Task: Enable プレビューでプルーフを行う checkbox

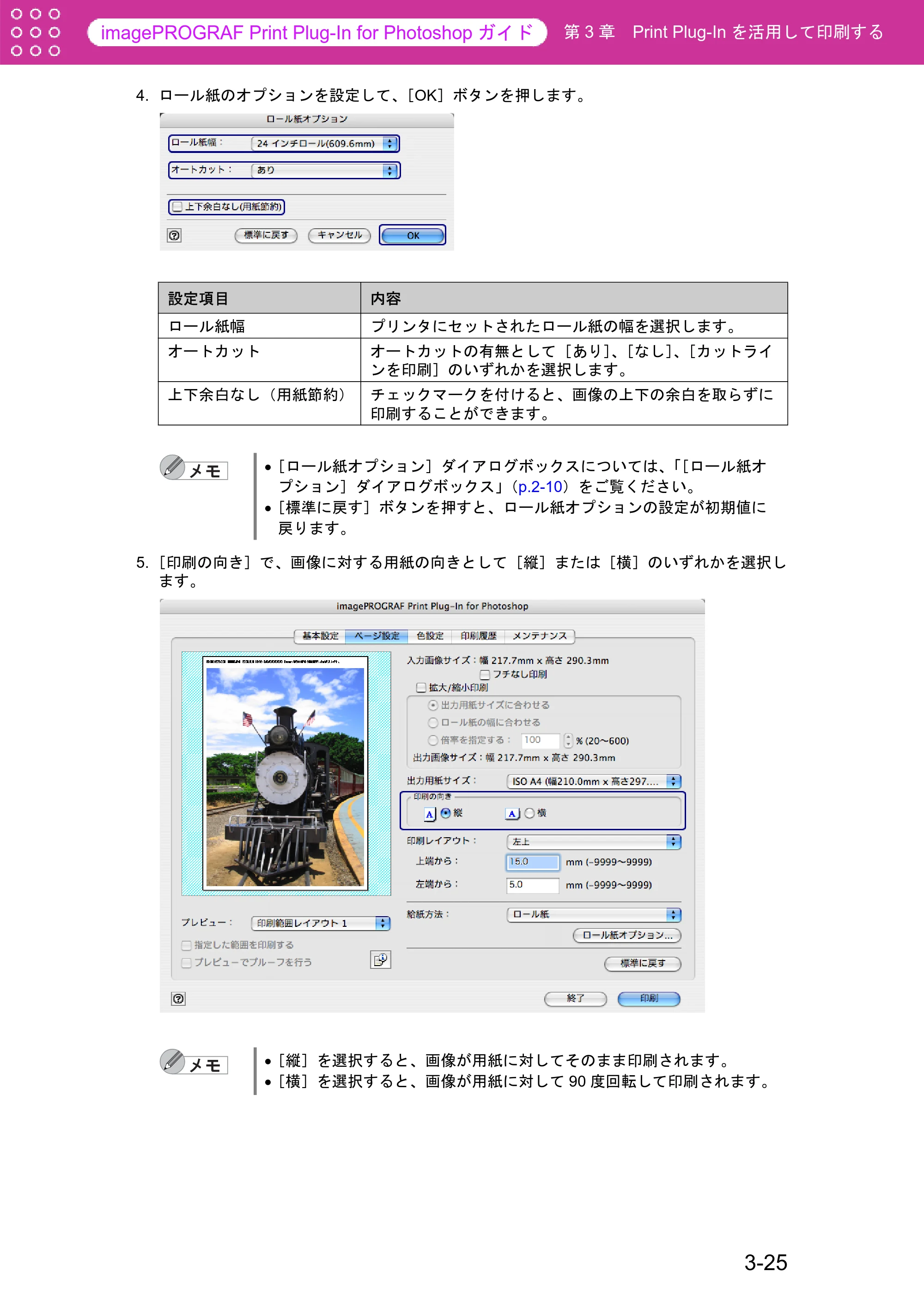Action: 186,963
